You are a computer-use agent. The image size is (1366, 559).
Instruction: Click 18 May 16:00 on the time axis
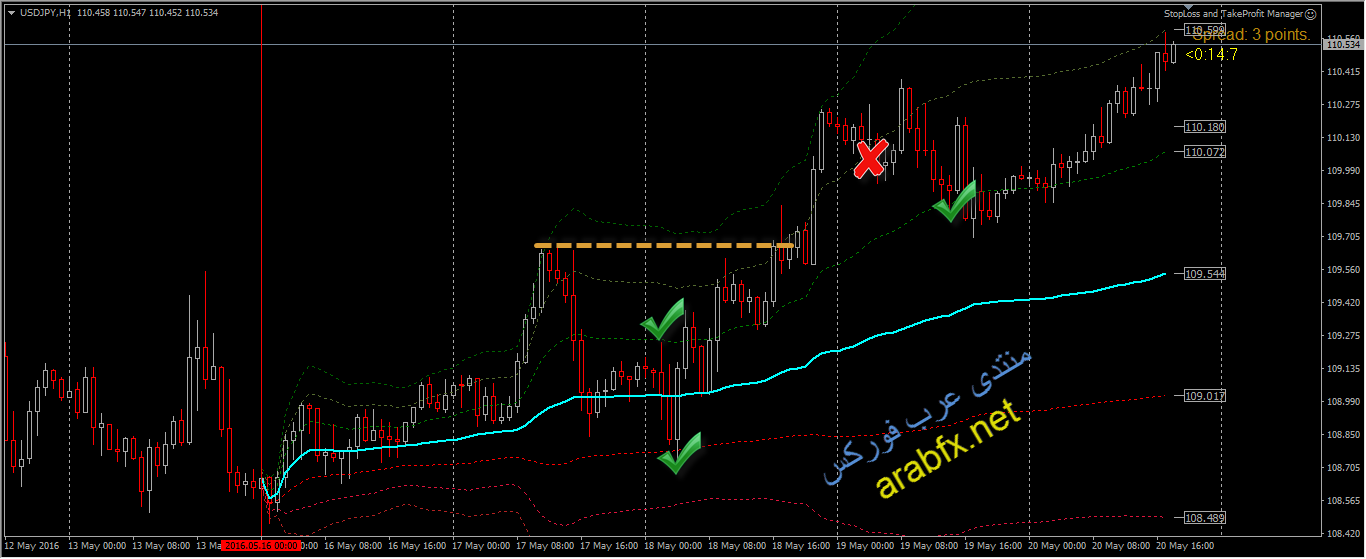coord(801,547)
